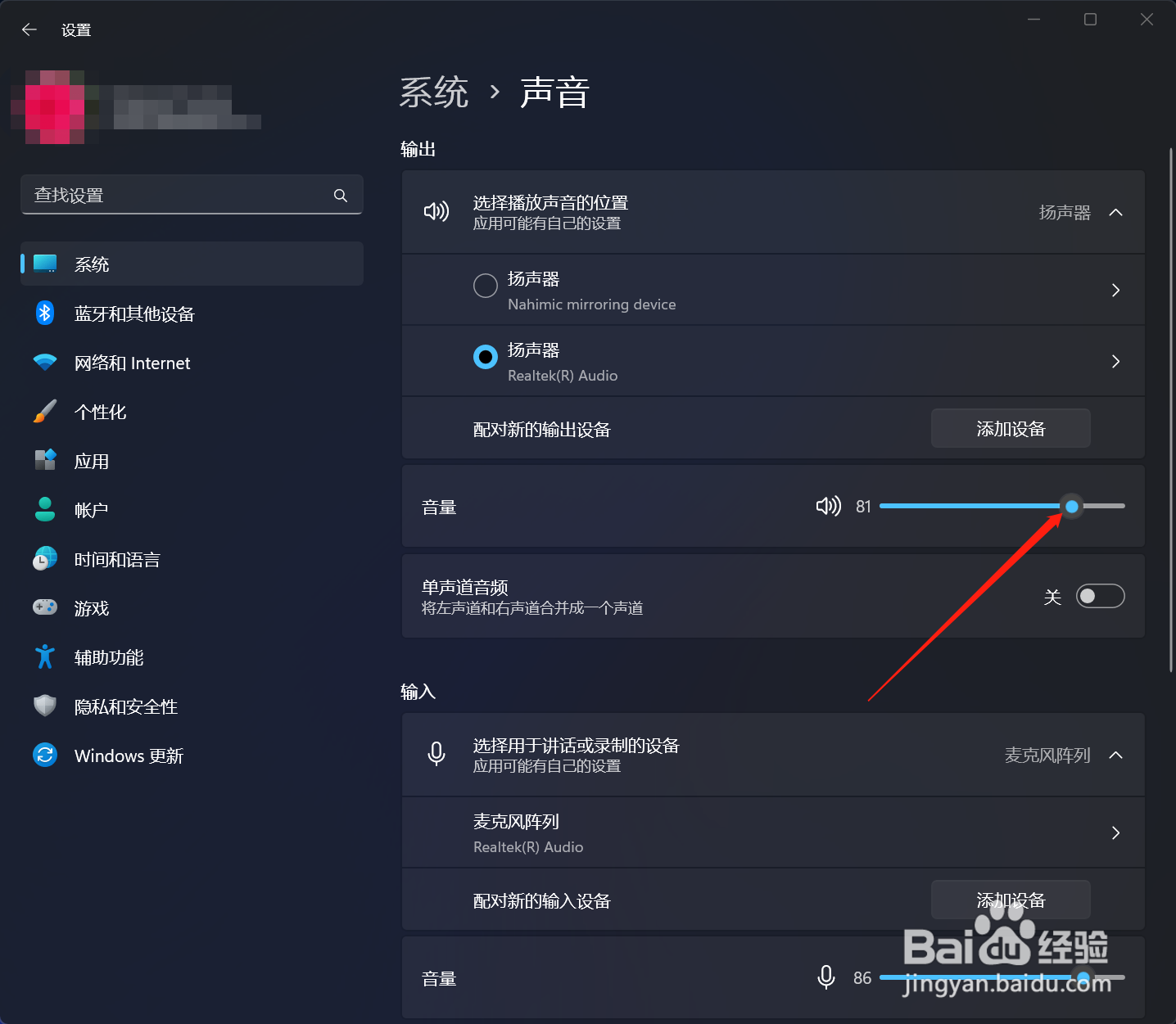Click the back arrow icon in Settings

point(29,29)
